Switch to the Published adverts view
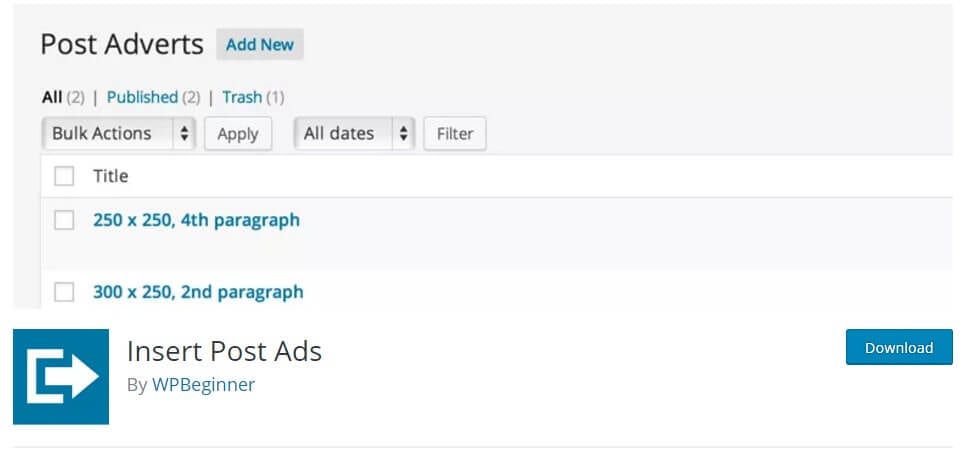 point(142,97)
